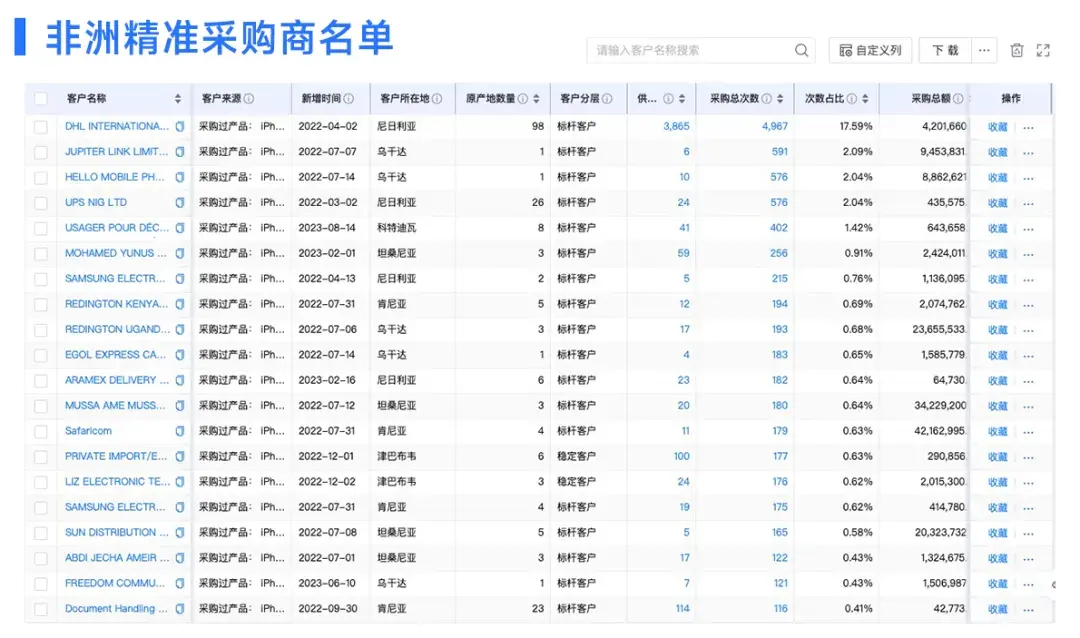Expand more menu in SUN DISTRIBUTION row
Screen dimensions: 1080x638
[x=1028, y=533]
